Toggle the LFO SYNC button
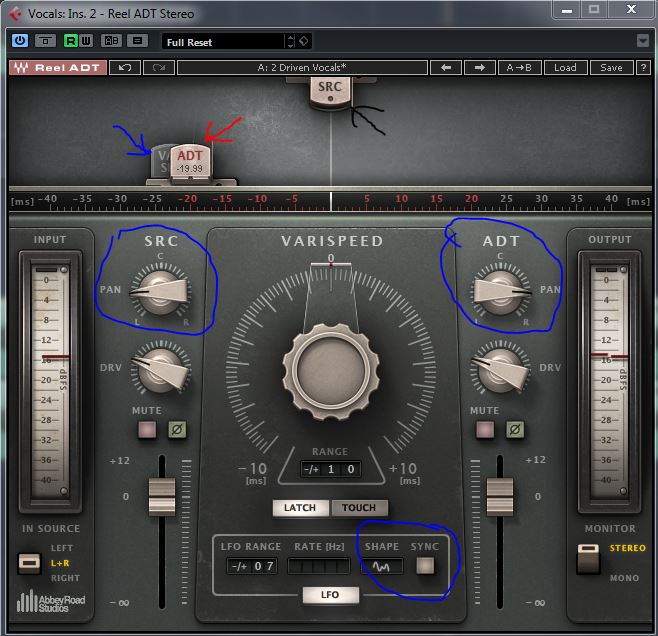658x636 pixels. coord(425,566)
